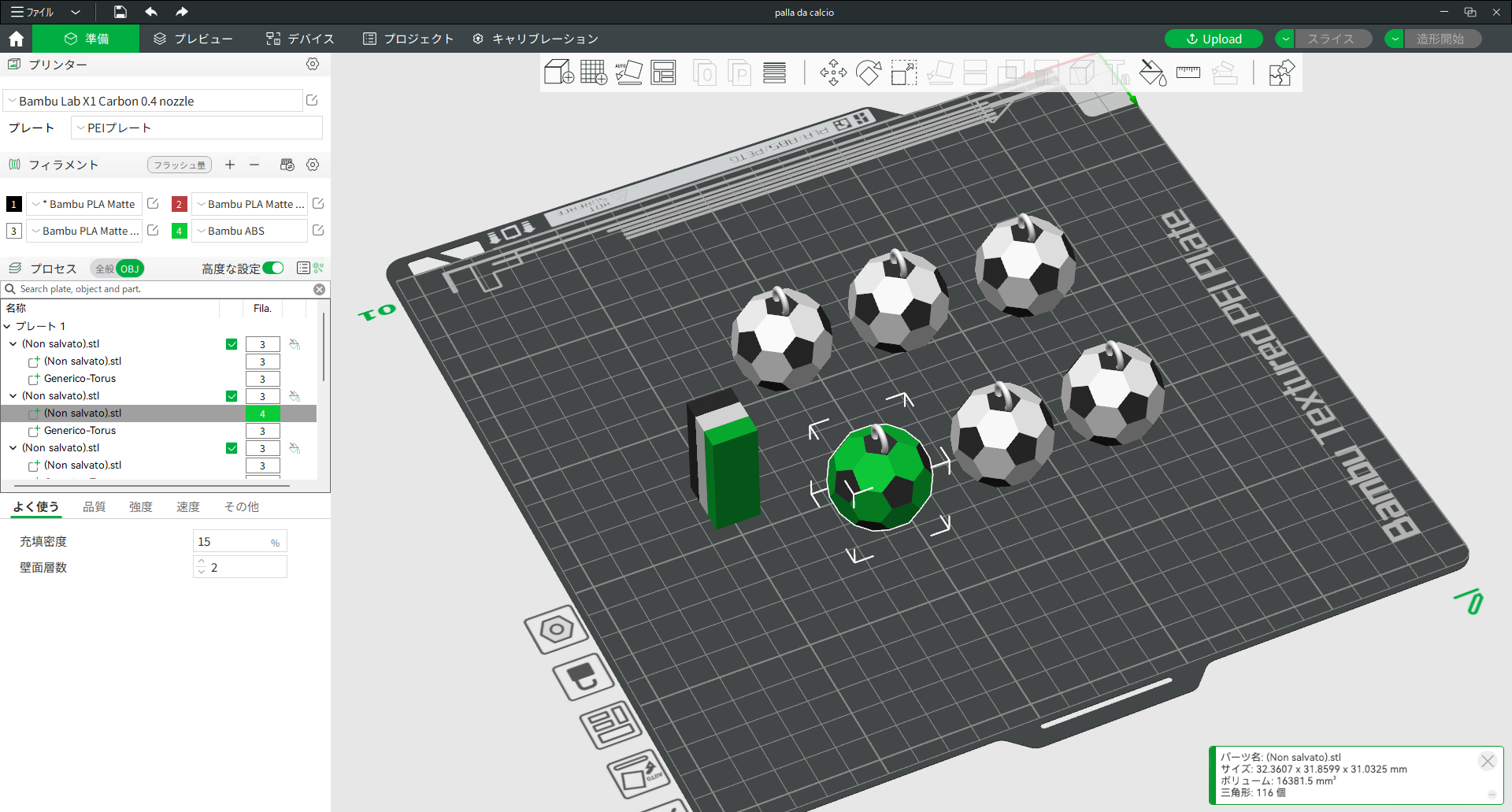Open the キャリブレーション menu
The width and height of the screenshot is (1512, 812).
[x=535, y=39]
